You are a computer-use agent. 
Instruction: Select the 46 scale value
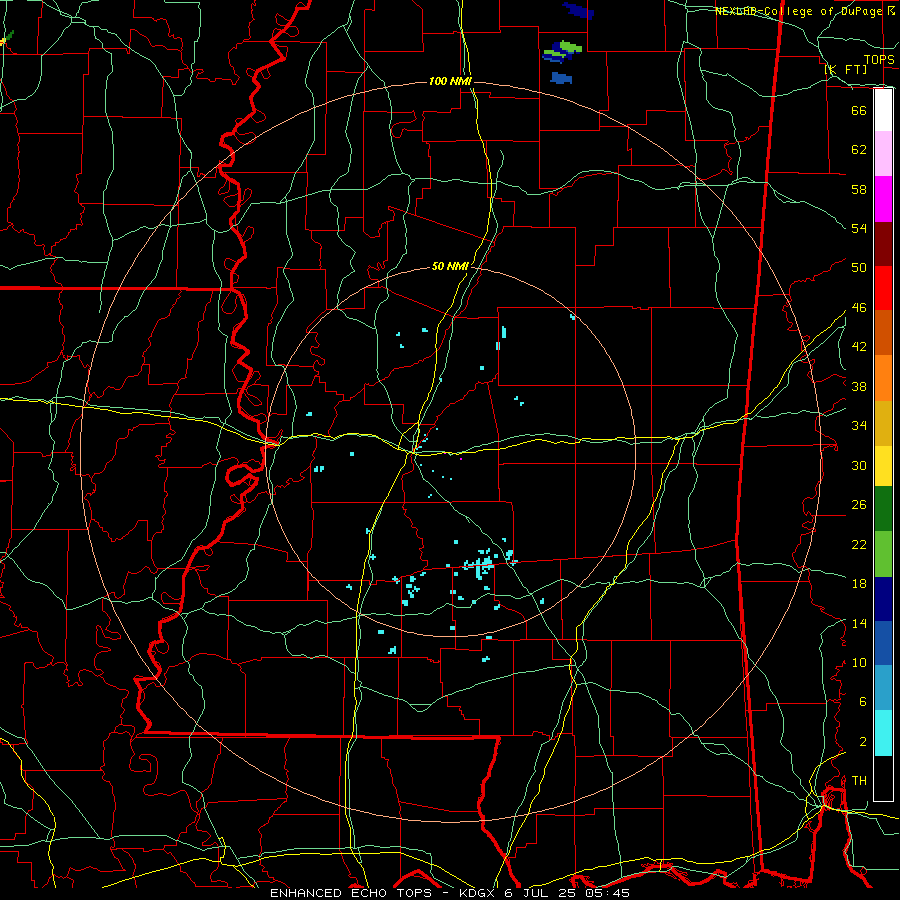tap(859, 308)
